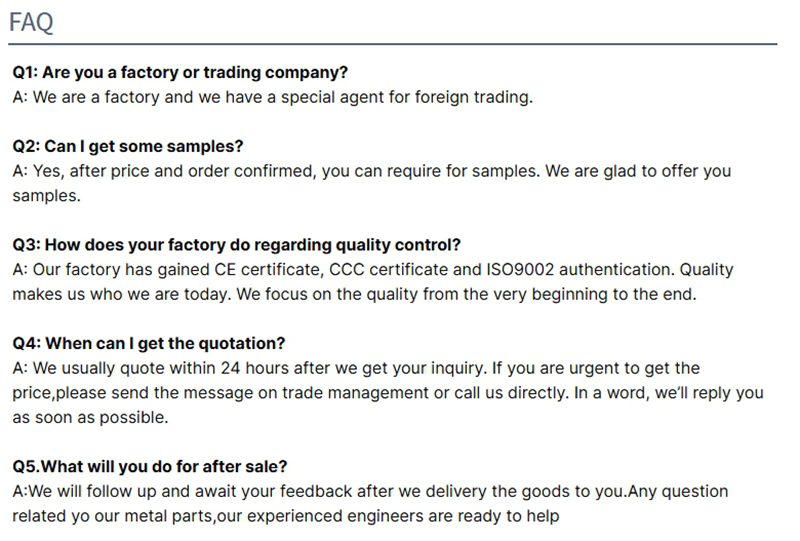The height and width of the screenshot is (541, 800).
Task: Click the horizontal divider line under FAQ
Action: (x=392, y=44)
